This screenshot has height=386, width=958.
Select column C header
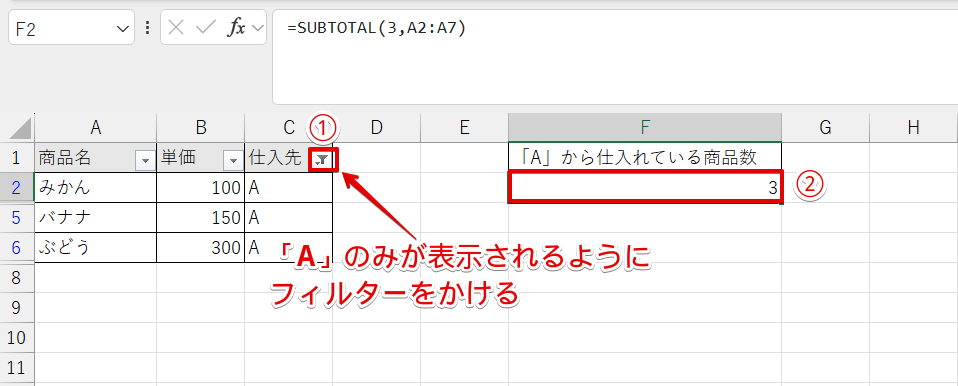click(288, 127)
